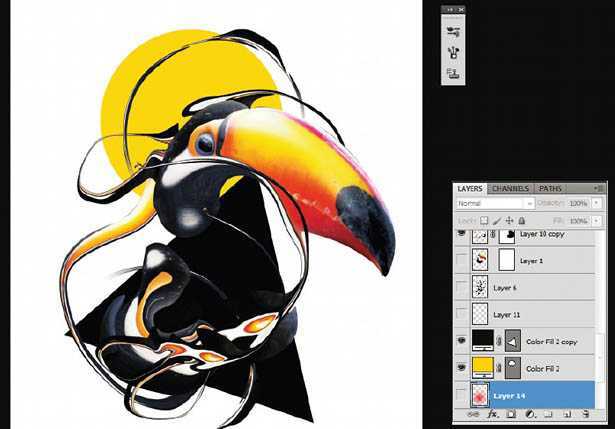This screenshot has height=429, width=615.
Task: Open the Layers panel flyout menu
Action: coord(599,188)
